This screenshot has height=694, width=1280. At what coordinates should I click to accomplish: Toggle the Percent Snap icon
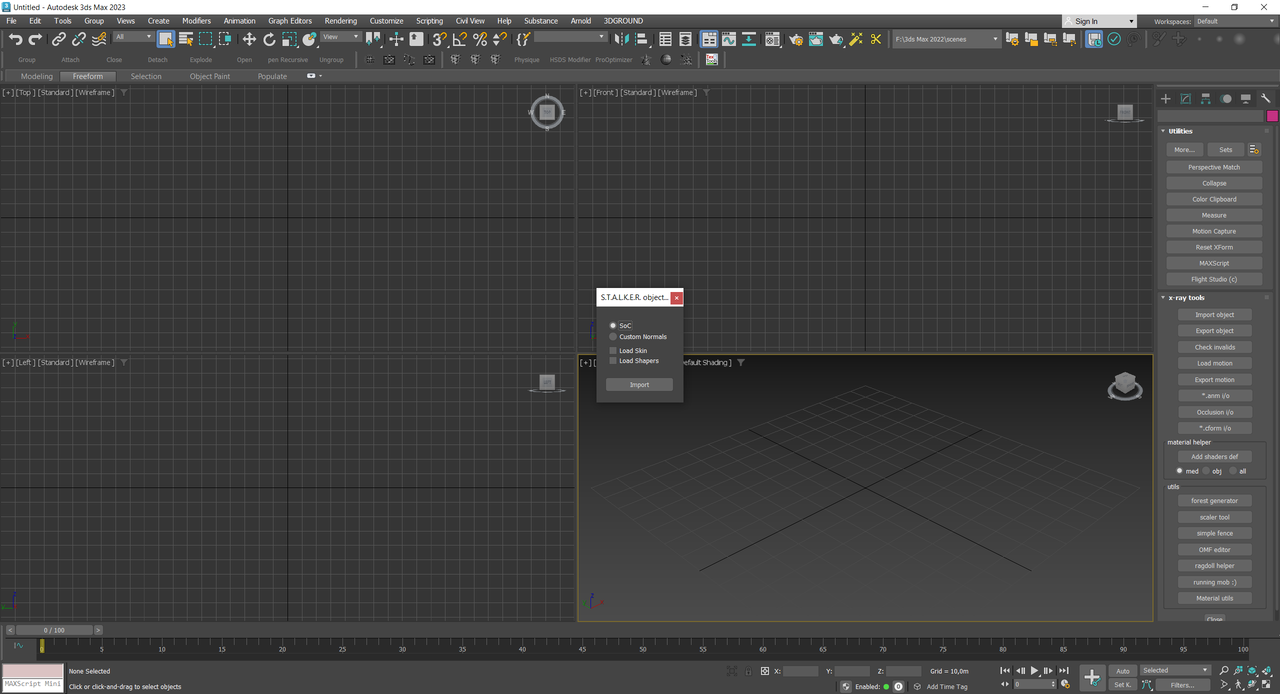pos(480,39)
